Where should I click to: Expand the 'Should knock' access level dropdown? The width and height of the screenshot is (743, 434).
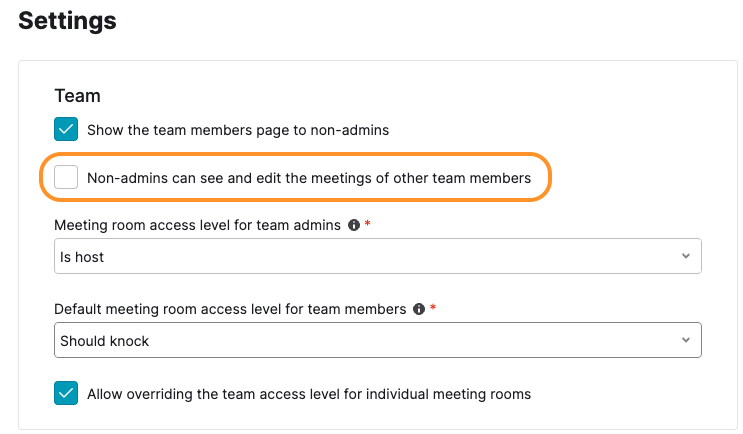pos(377,341)
